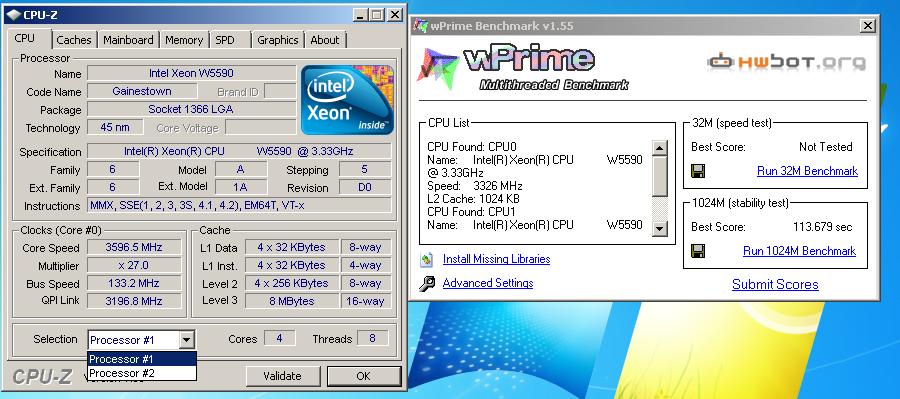Click the wPrime title bar icon
This screenshot has height=399, width=900.
[x=421, y=26]
